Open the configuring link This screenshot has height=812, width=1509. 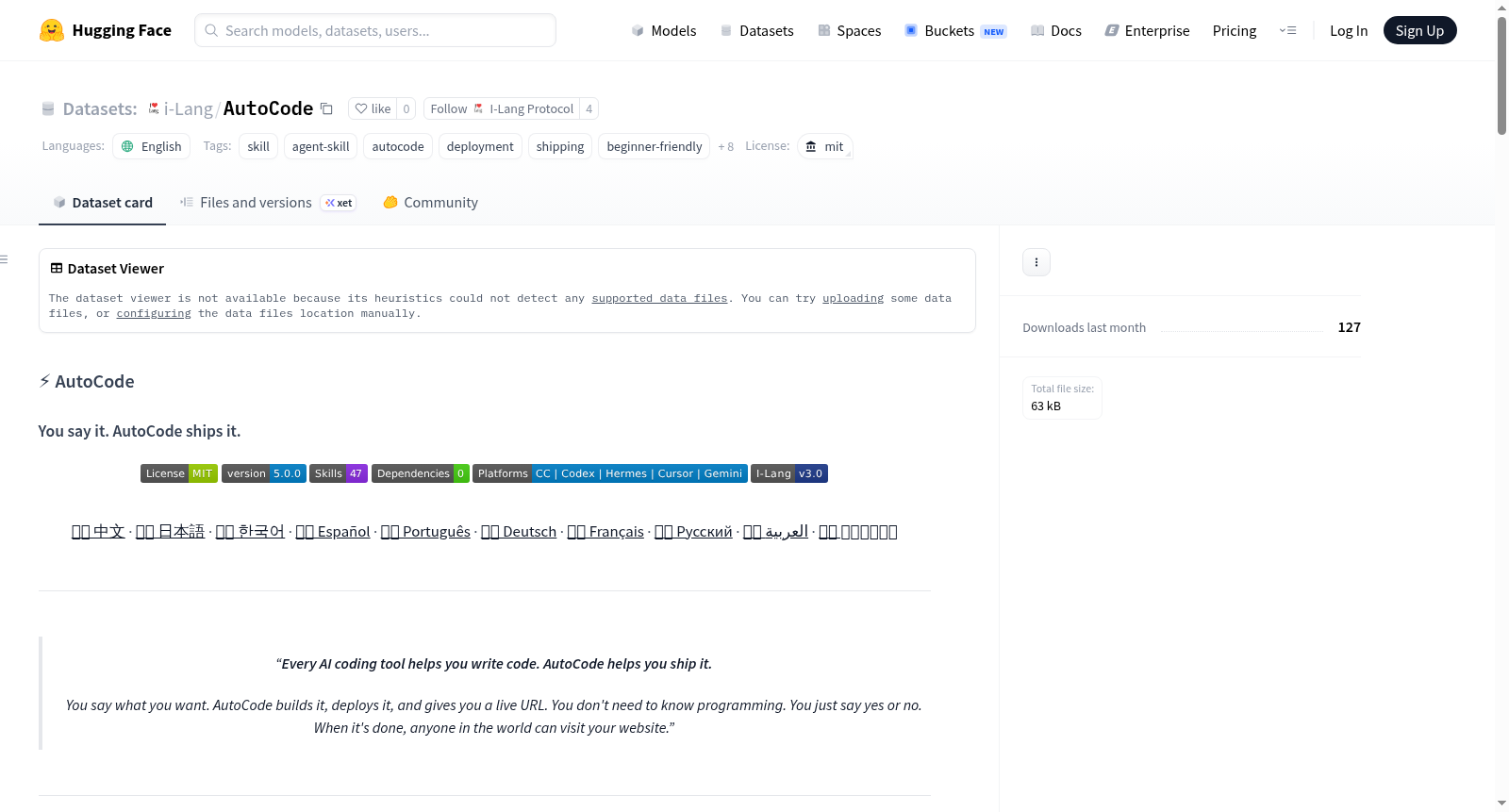tap(154, 313)
